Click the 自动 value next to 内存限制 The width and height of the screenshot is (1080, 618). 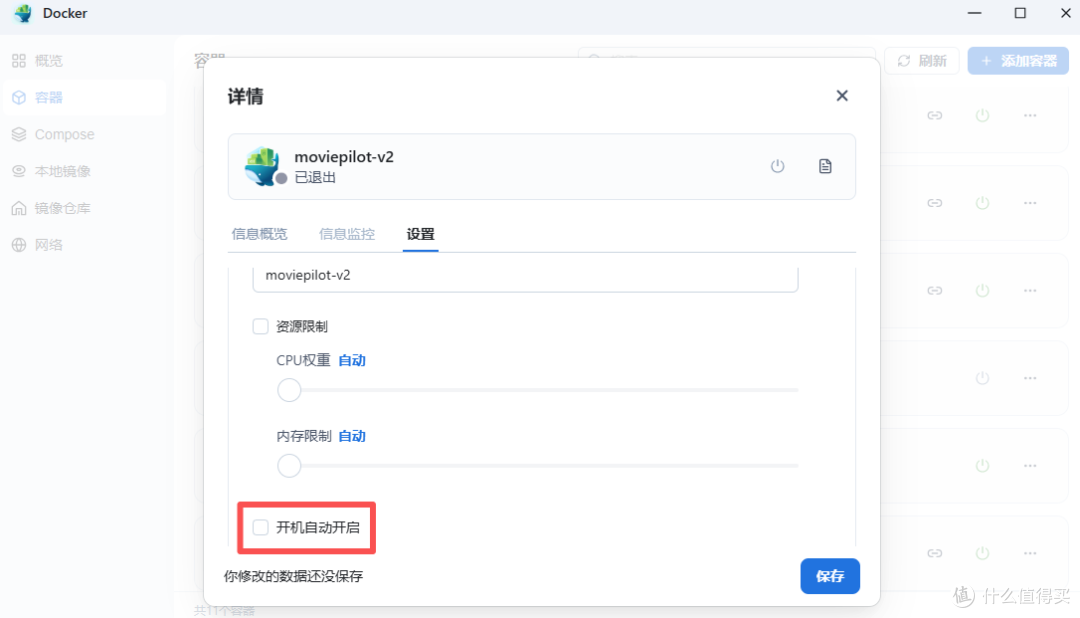coord(352,436)
